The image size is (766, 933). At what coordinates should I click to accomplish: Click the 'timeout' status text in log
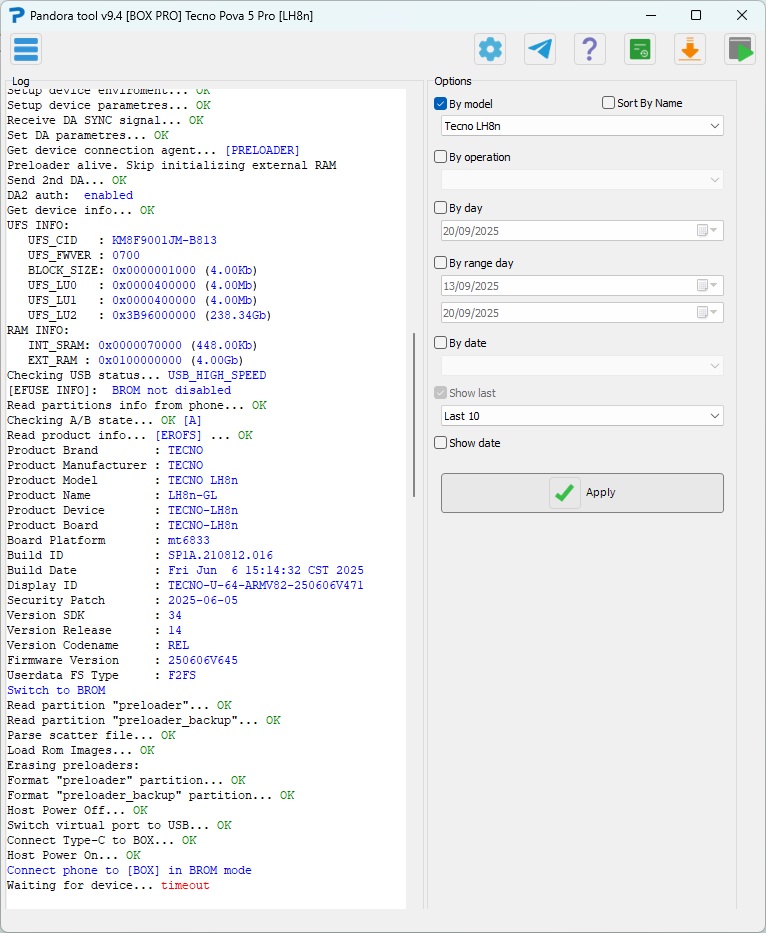(x=185, y=885)
